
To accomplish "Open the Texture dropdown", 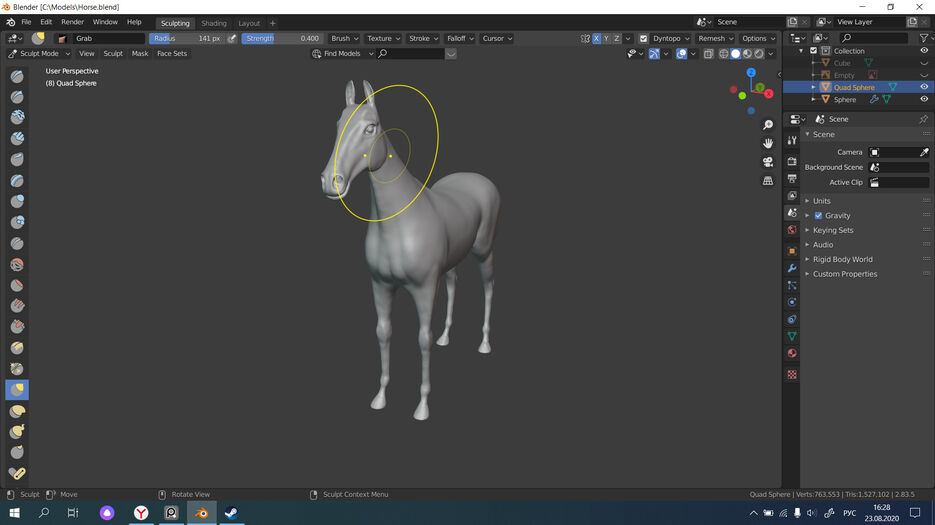I will [383, 38].
